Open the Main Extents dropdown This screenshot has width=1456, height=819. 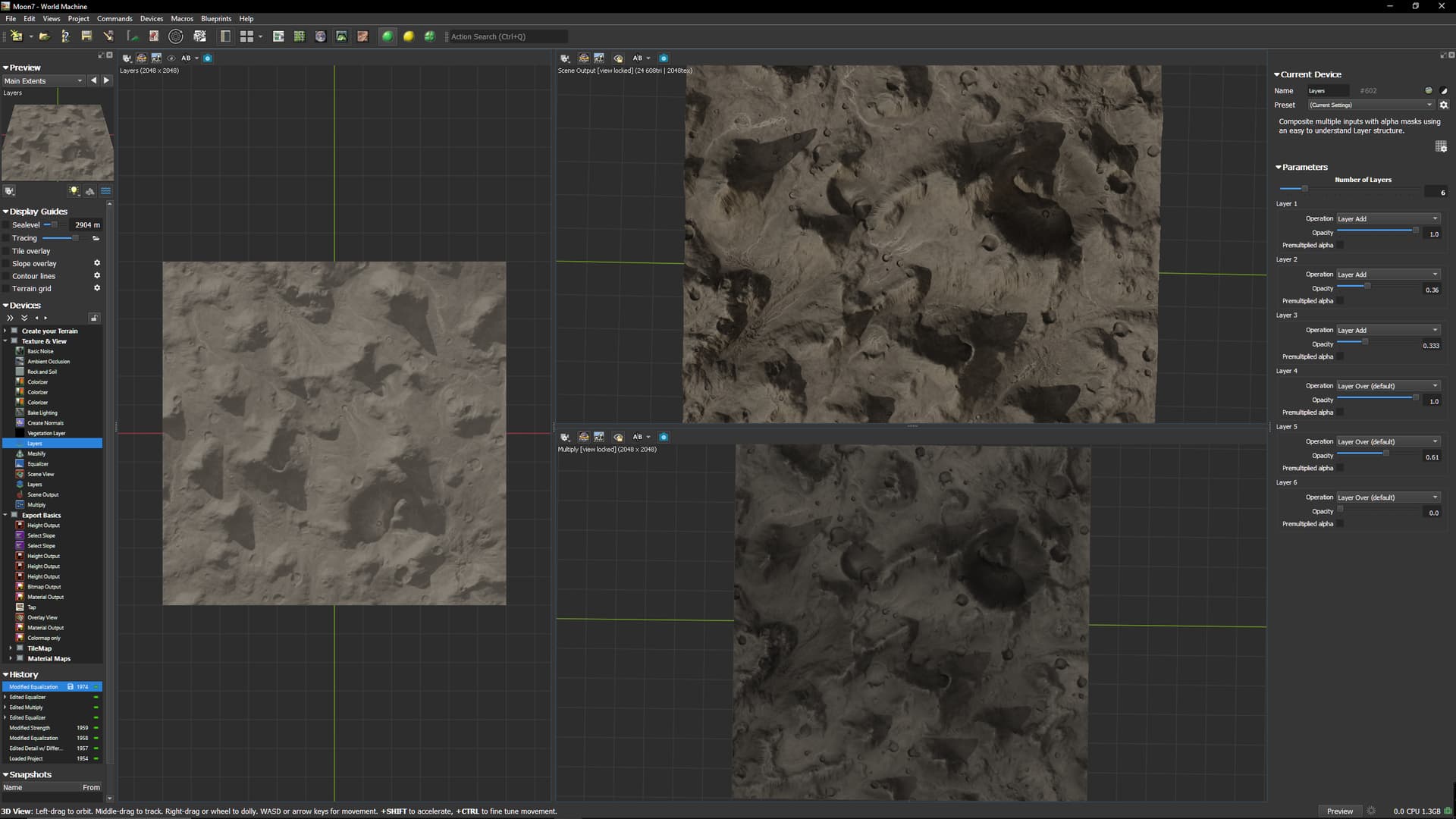point(43,81)
